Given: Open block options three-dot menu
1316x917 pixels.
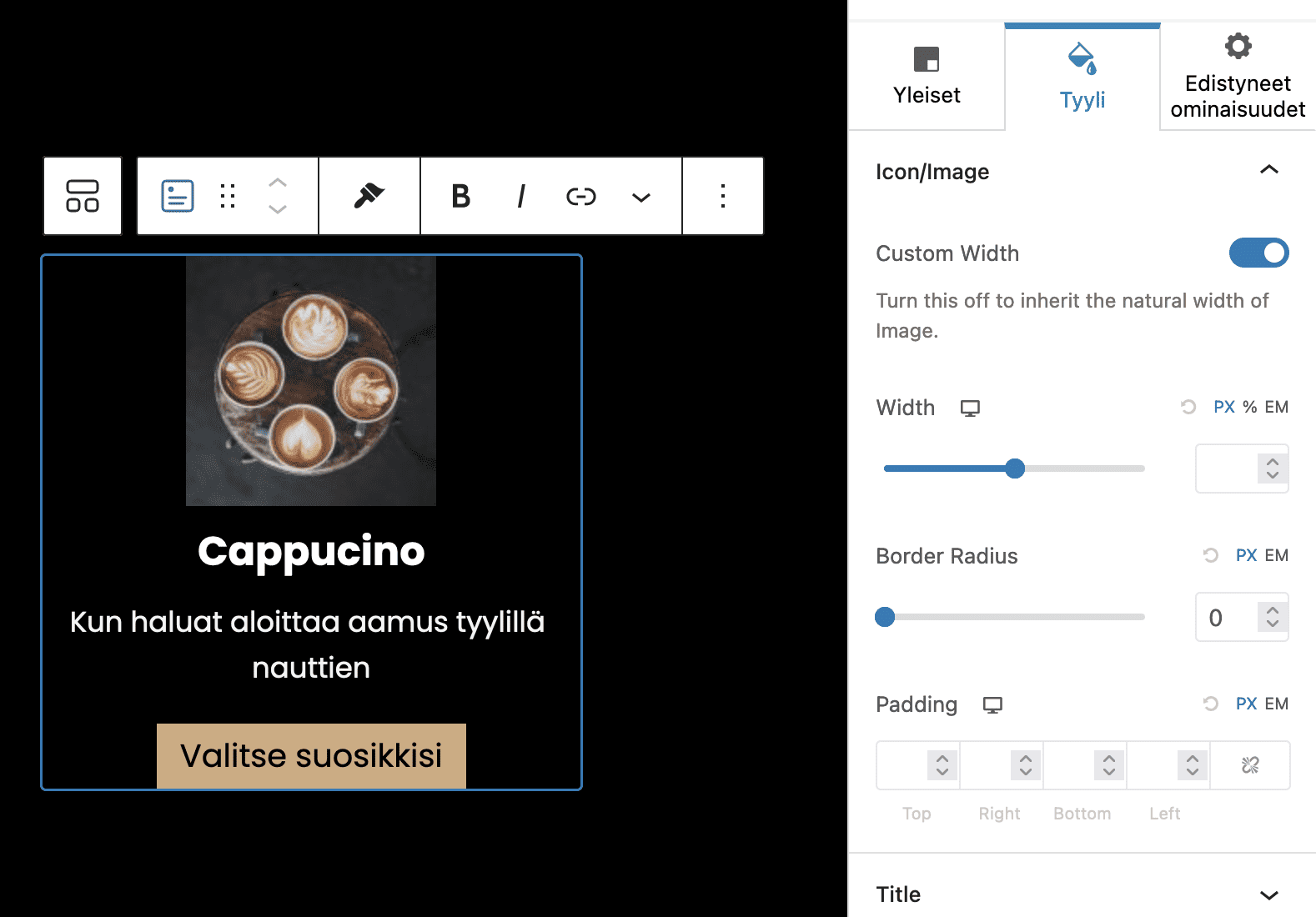Looking at the screenshot, I should (x=723, y=197).
